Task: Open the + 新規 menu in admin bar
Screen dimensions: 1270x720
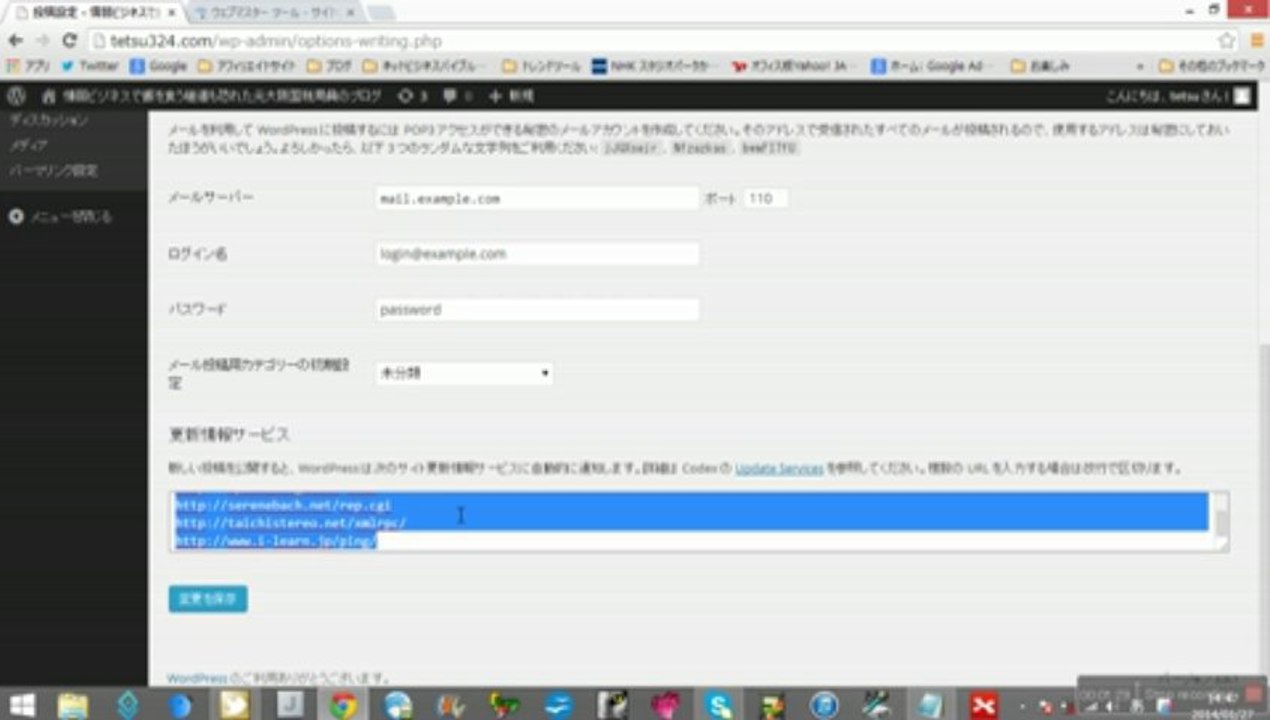Action: tap(511, 96)
